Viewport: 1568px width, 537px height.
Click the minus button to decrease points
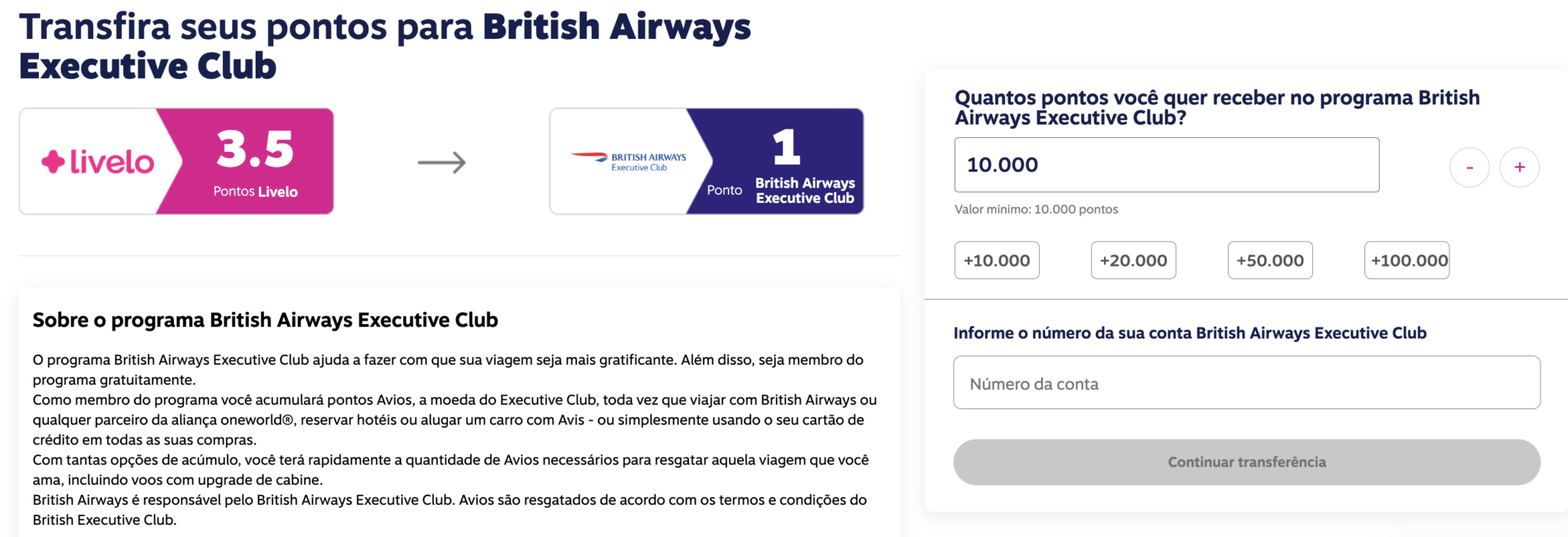(1469, 167)
